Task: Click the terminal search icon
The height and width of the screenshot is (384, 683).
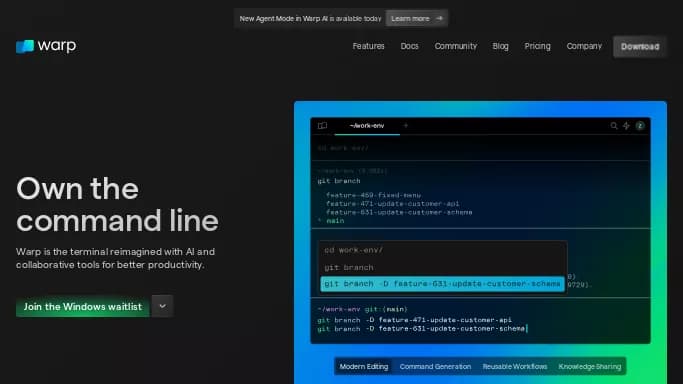Action: 614,126
